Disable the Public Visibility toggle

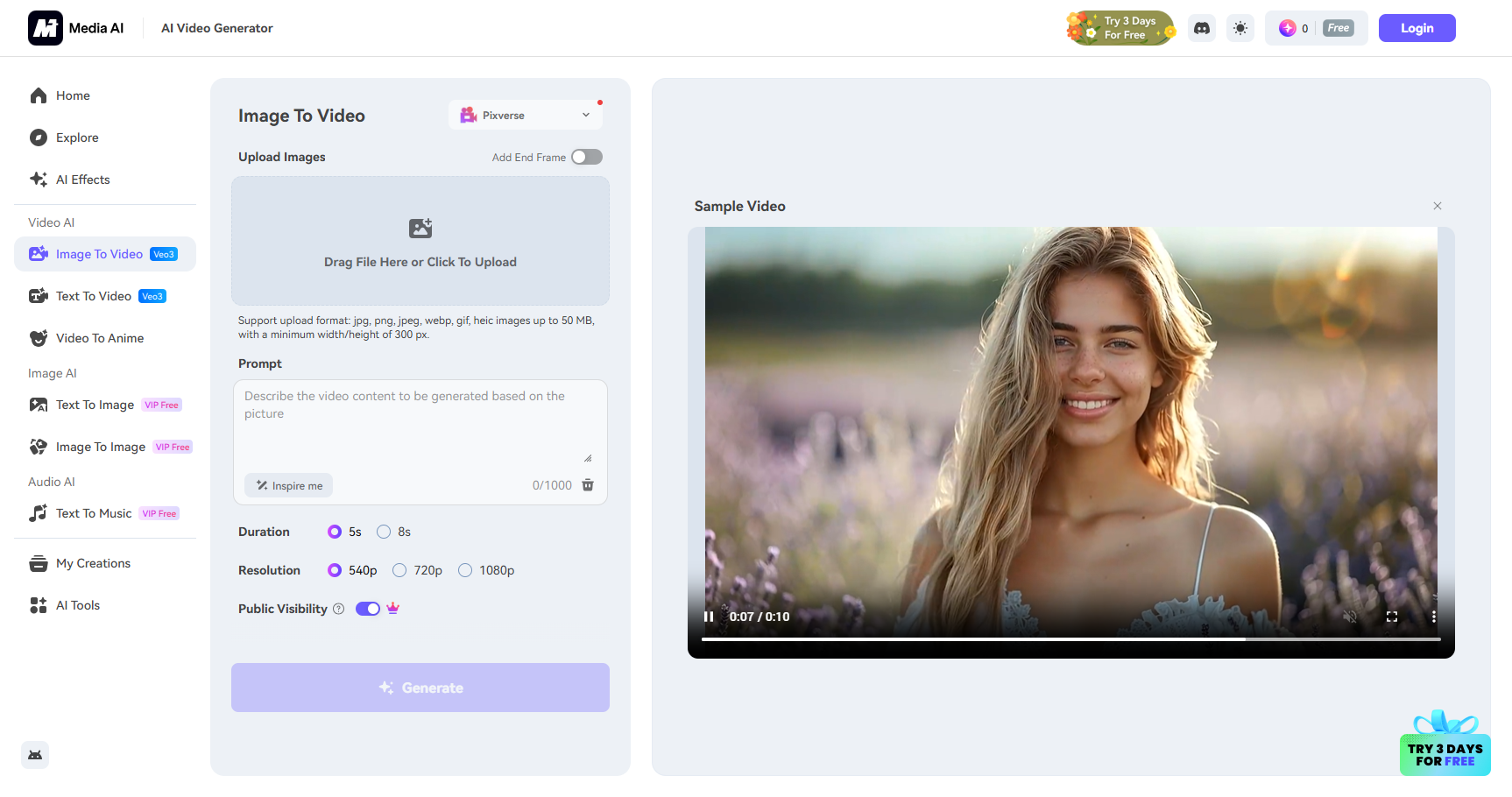click(368, 608)
